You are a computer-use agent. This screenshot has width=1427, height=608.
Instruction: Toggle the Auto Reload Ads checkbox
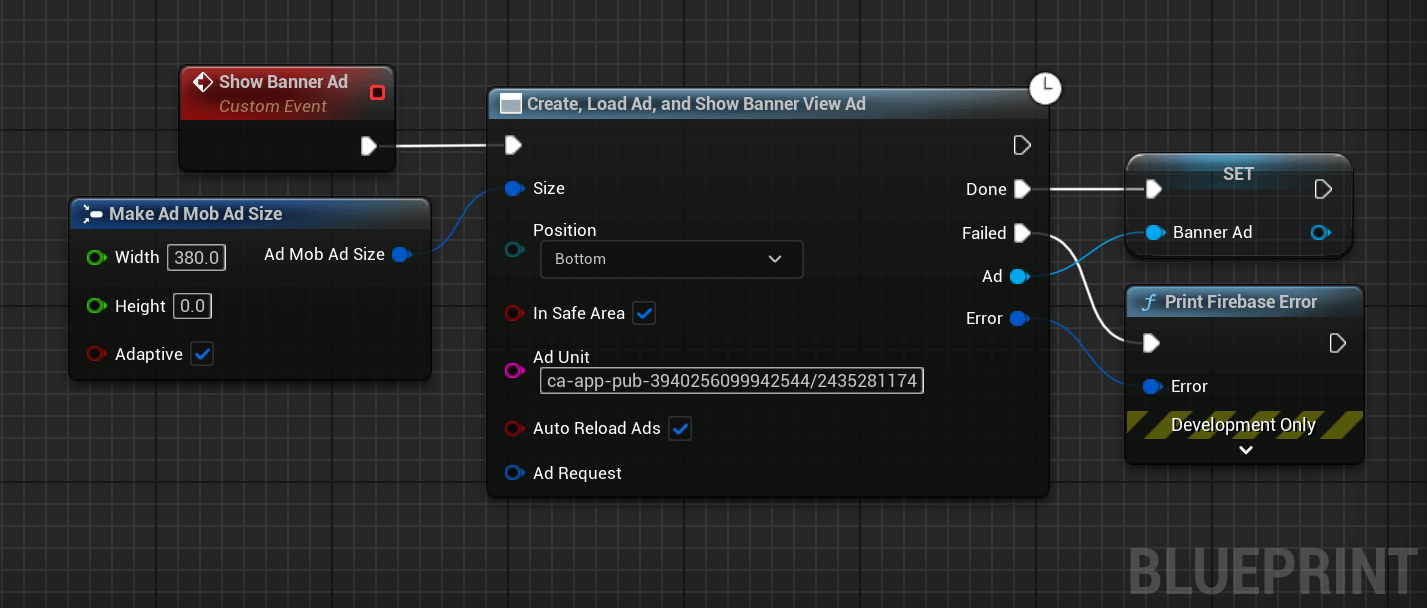pyautogui.click(x=680, y=428)
